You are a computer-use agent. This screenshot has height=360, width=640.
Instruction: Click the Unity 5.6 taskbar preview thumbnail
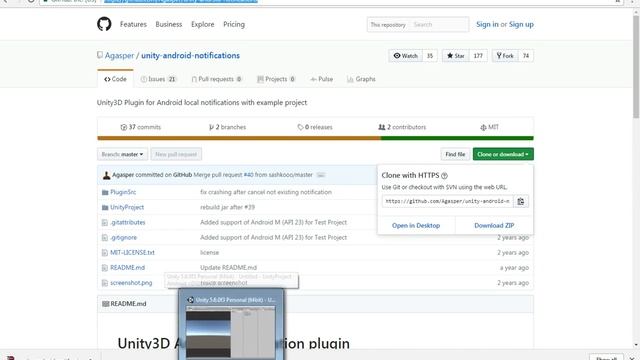(x=231, y=324)
